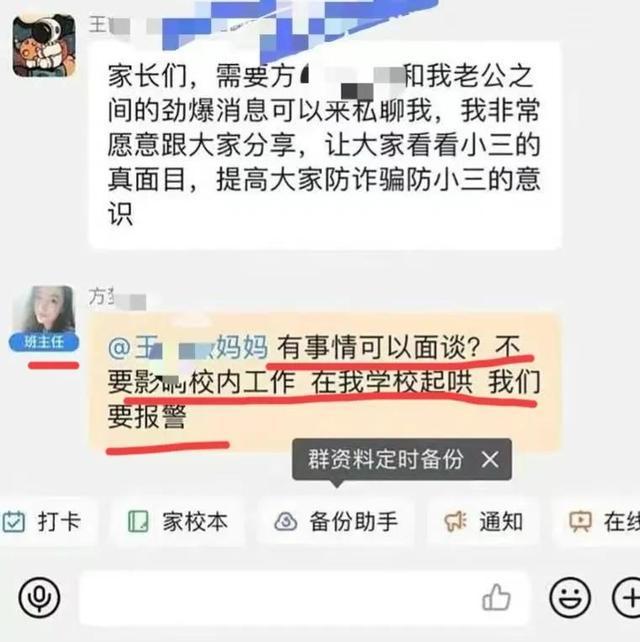Open the 班主任 teacher's avatar

click(44, 311)
